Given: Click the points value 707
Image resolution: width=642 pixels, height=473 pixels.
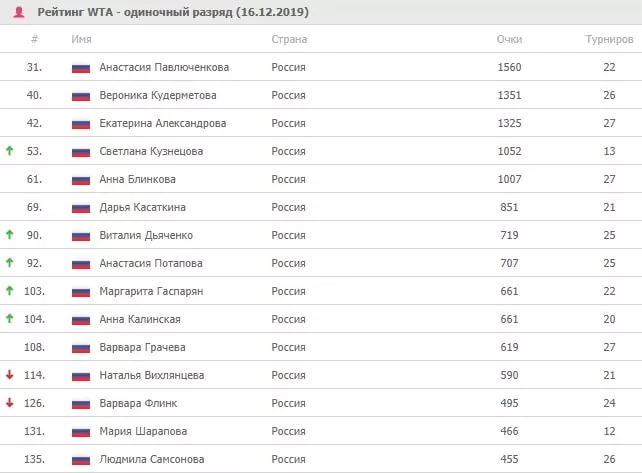Looking at the screenshot, I should (x=509, y=263).
